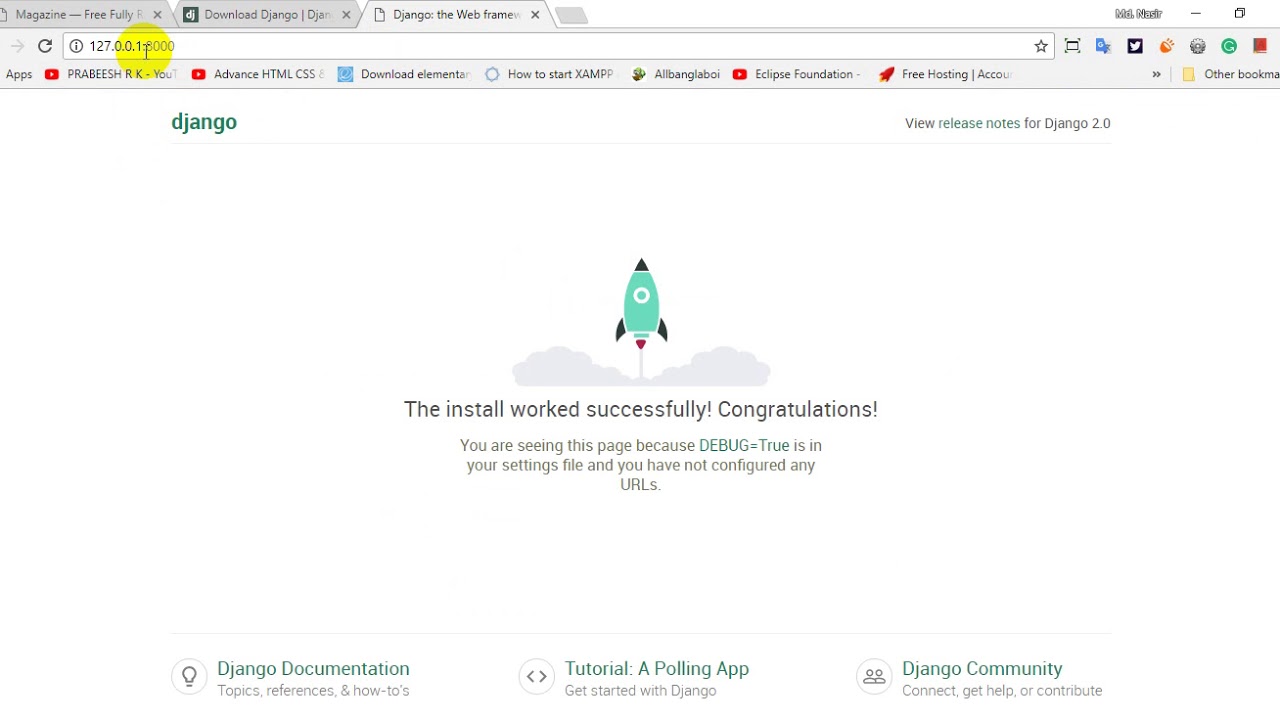Open the Apps bookmark shortcut
This screenshot has height=720, width=1280.
pyautogui.click(x=19, y=74)
